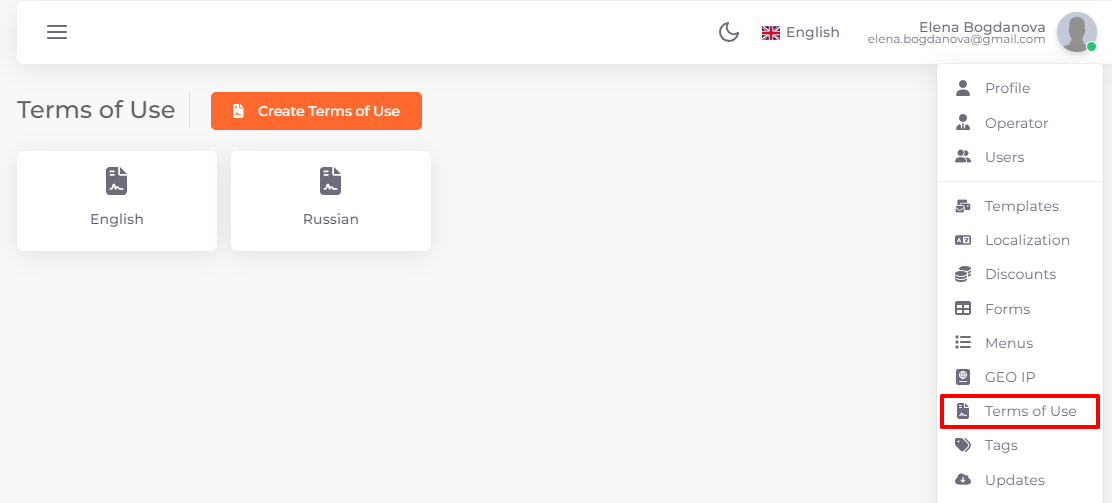Click the Russian card document icon
Screen dimensions: 1112x503
(330, 181)
